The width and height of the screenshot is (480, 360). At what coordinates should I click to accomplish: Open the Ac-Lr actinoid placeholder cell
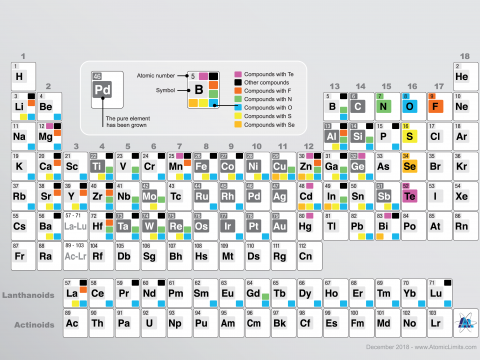click(76, 256)
